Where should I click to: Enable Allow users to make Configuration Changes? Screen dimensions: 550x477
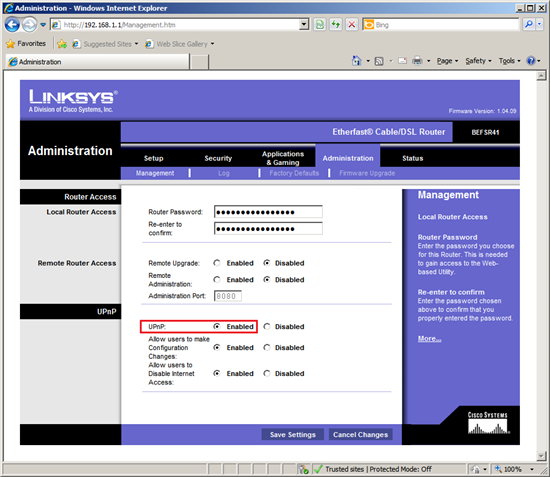pos(217,348)
